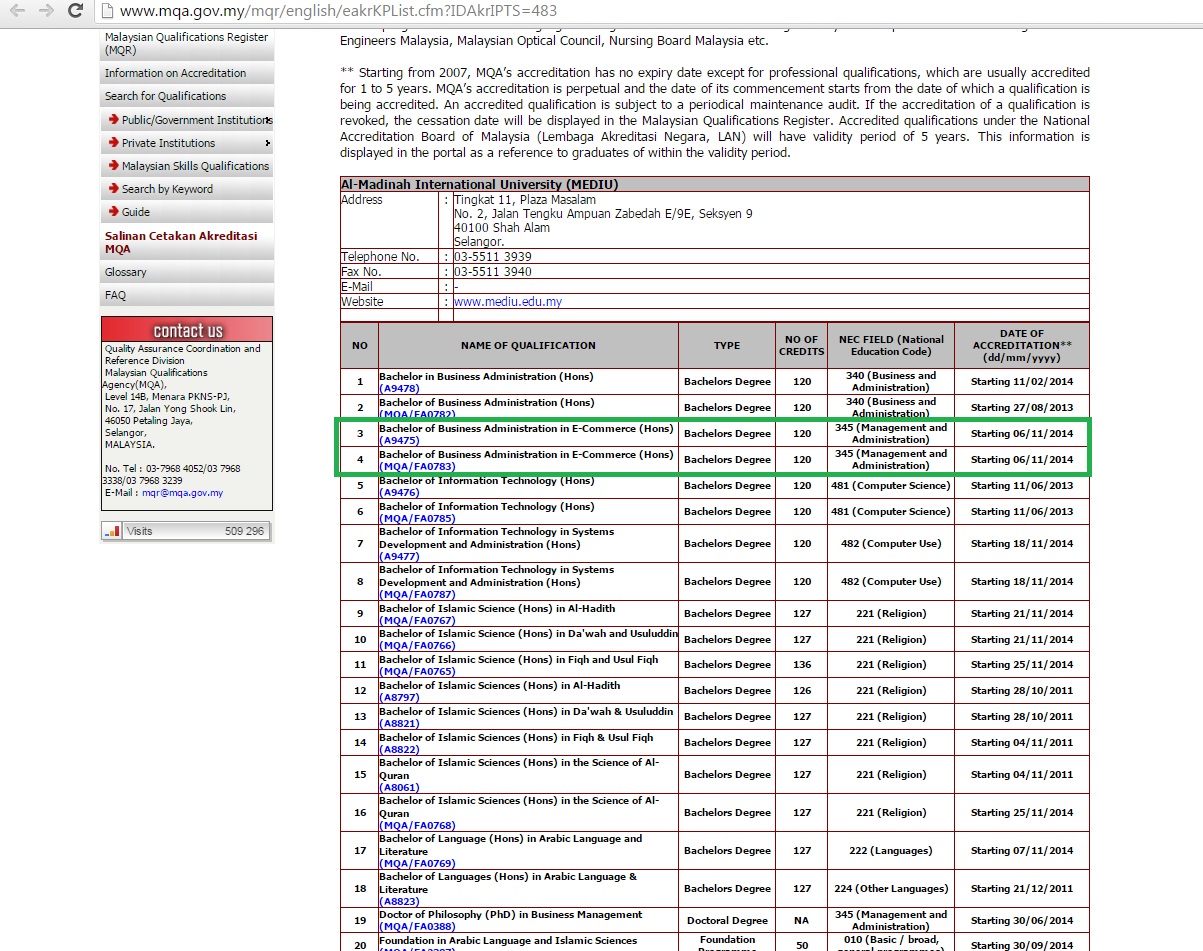1203x951 pixels.
Task: Open Search for Qualifications menu item
Action: 186,96
